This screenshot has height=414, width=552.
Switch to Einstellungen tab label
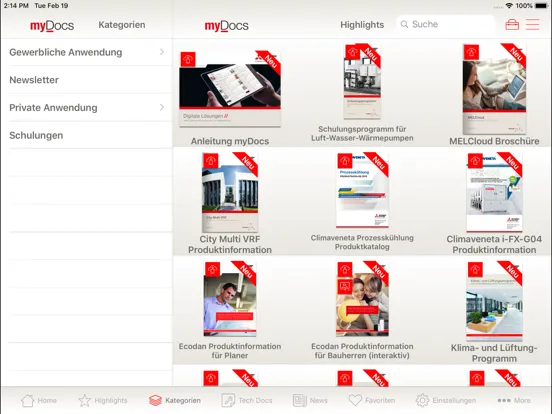(454, 400)
